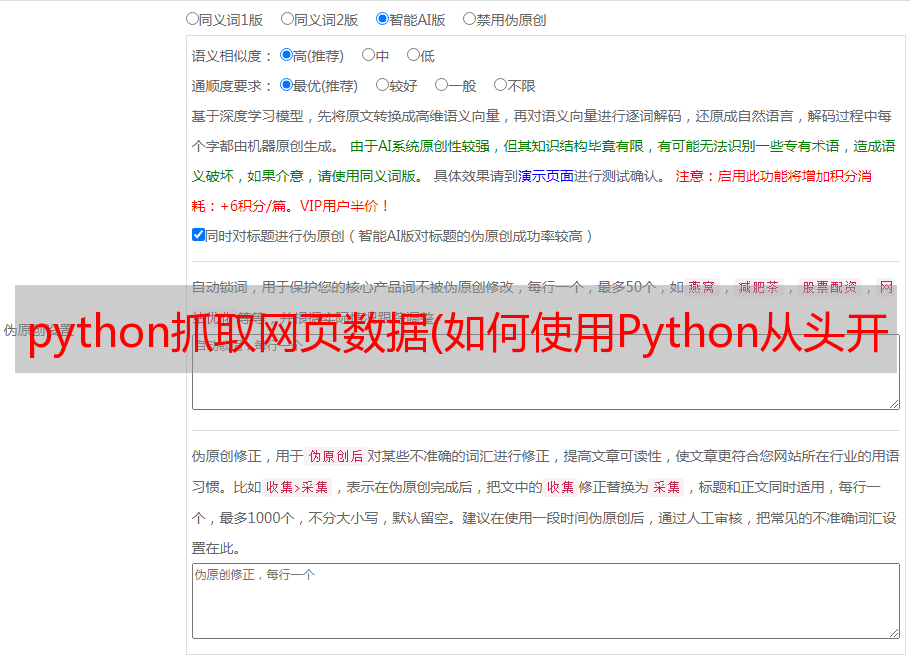The height and width of the screenshot is (658, 911).
Task: Uncheck 同时对标题进行伪原创 checkbox
Action: (x=198, y=235)
